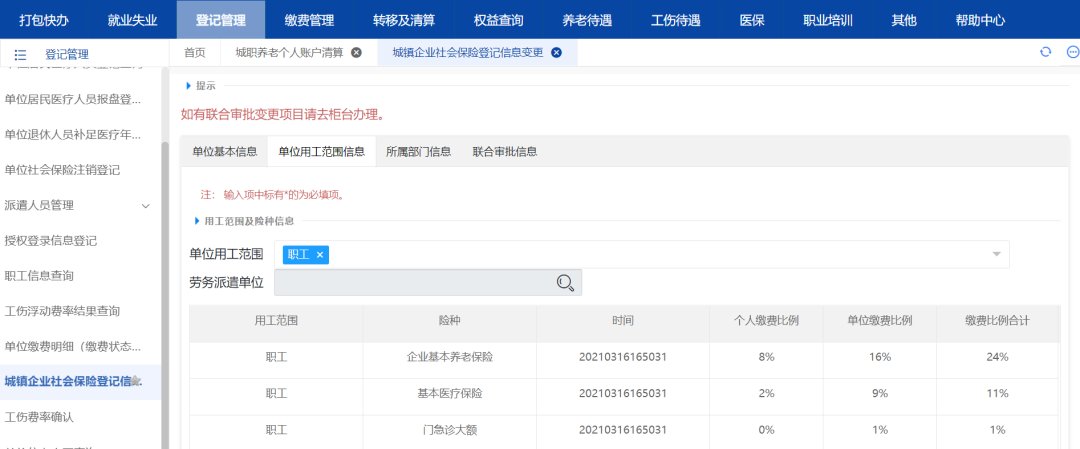Screen dimensions: 1080x449
Task: Open the 帮助中心 menu
Action: 980,19
